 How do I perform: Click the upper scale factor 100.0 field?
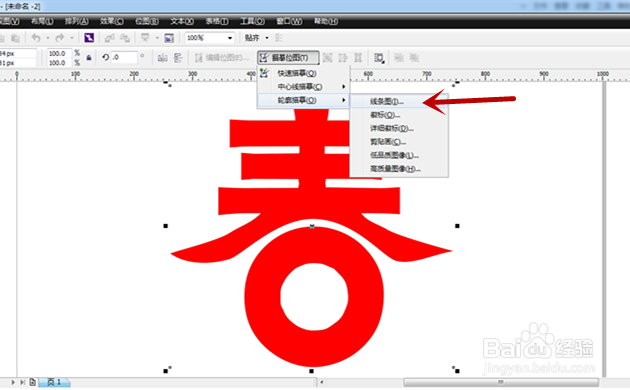point(59,53)
